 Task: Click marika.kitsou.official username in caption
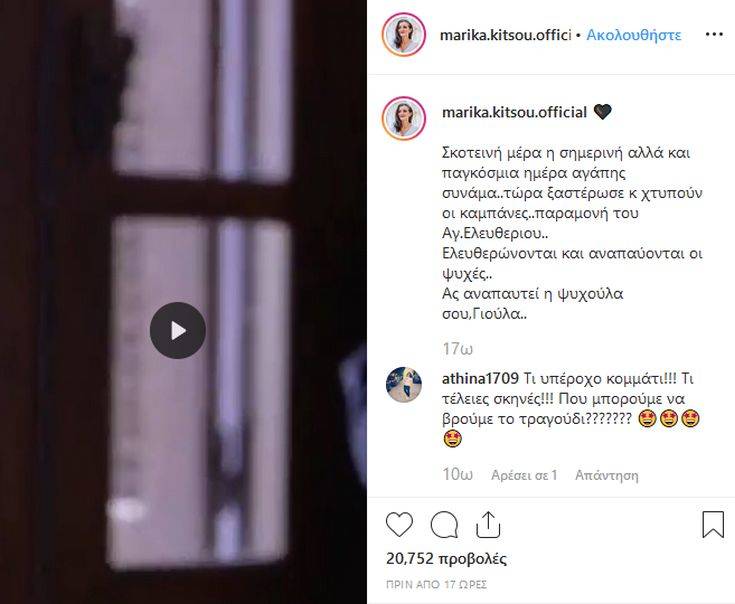coord(514,112)
